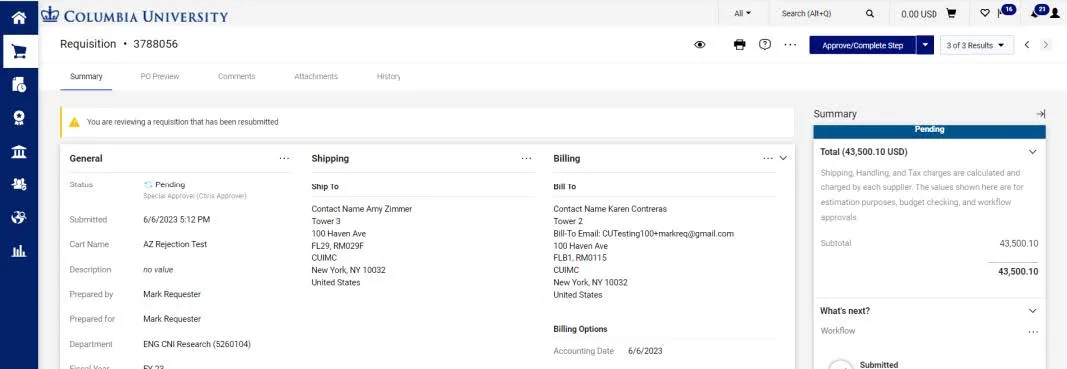1067x369 pixels.
Task: Open the help question mark icon
Action: [x=765, y=45]
